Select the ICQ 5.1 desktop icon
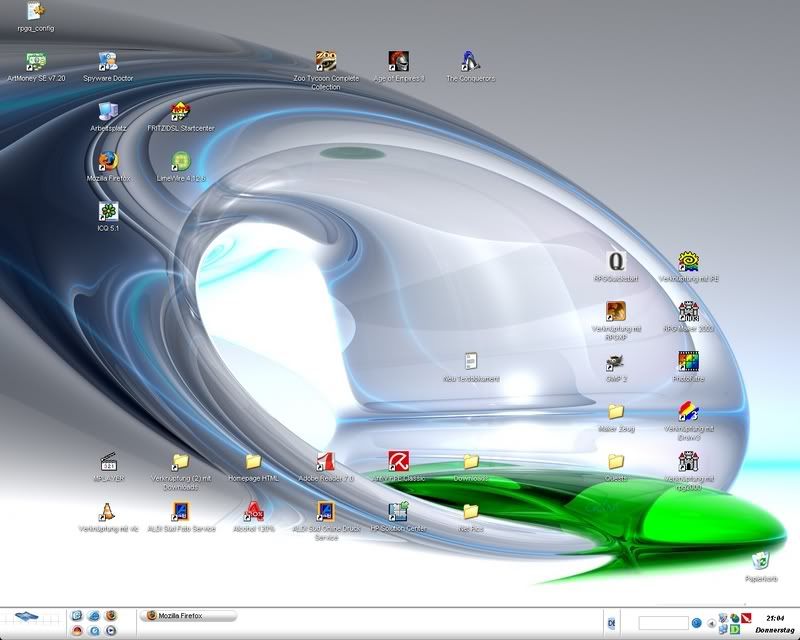 coord(108,212)
